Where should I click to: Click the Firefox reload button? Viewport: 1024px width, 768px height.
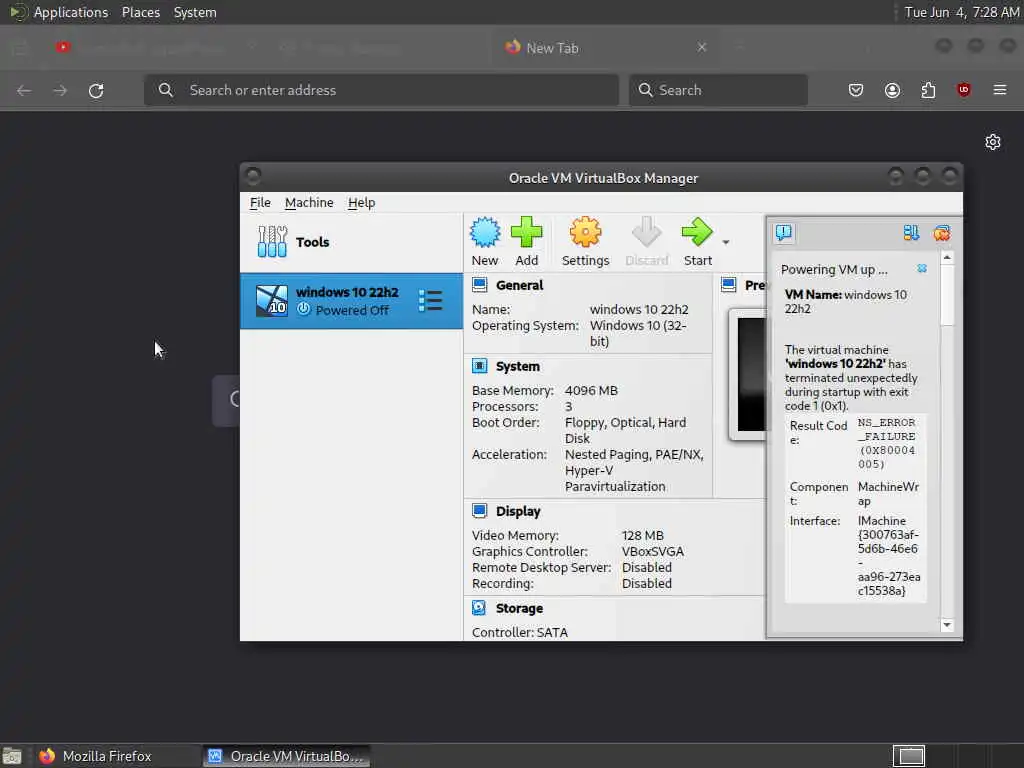click(x=96, y=90)
